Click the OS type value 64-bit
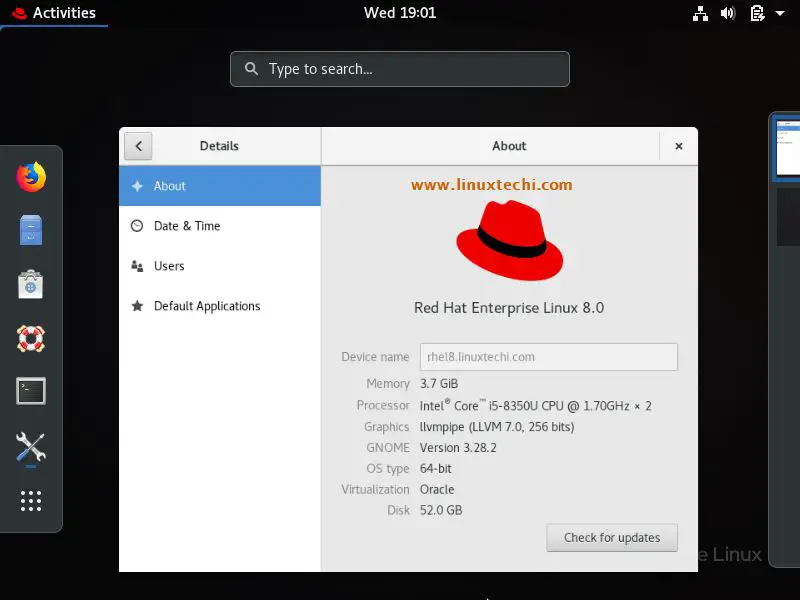Screen dimensions: 800x600 435,468
